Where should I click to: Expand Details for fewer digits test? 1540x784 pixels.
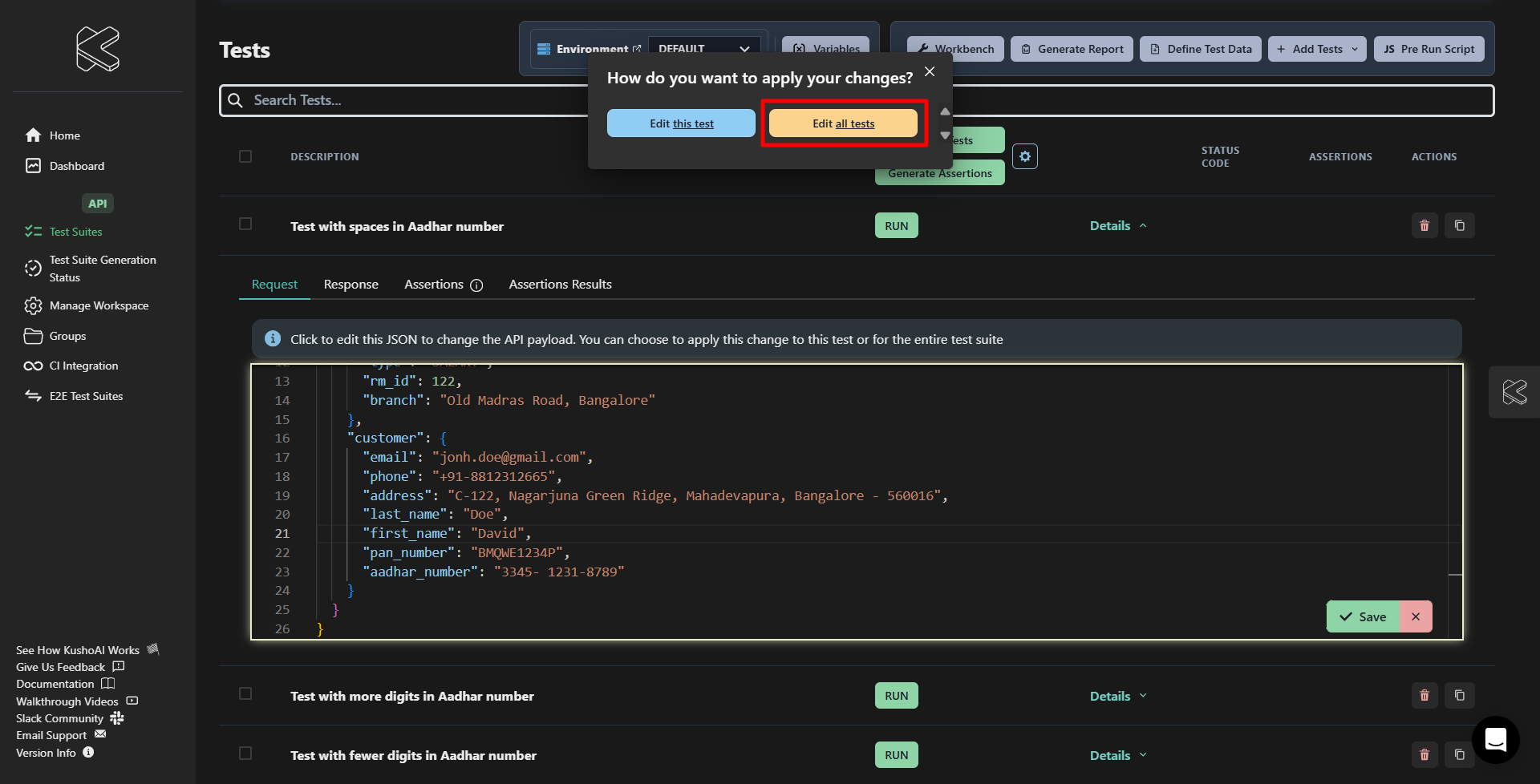point(1118,755)
